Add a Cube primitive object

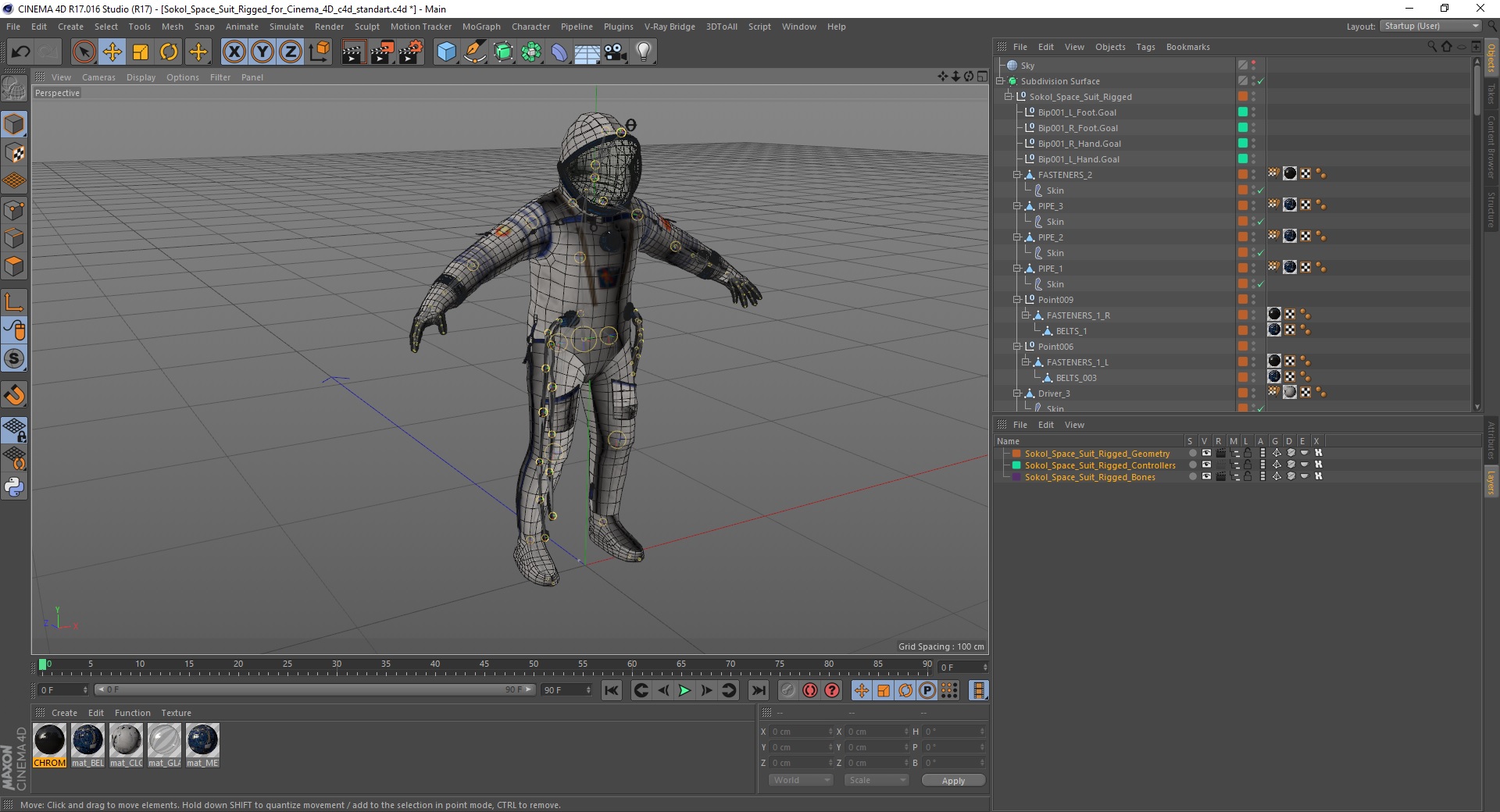(x=446, y=52)
